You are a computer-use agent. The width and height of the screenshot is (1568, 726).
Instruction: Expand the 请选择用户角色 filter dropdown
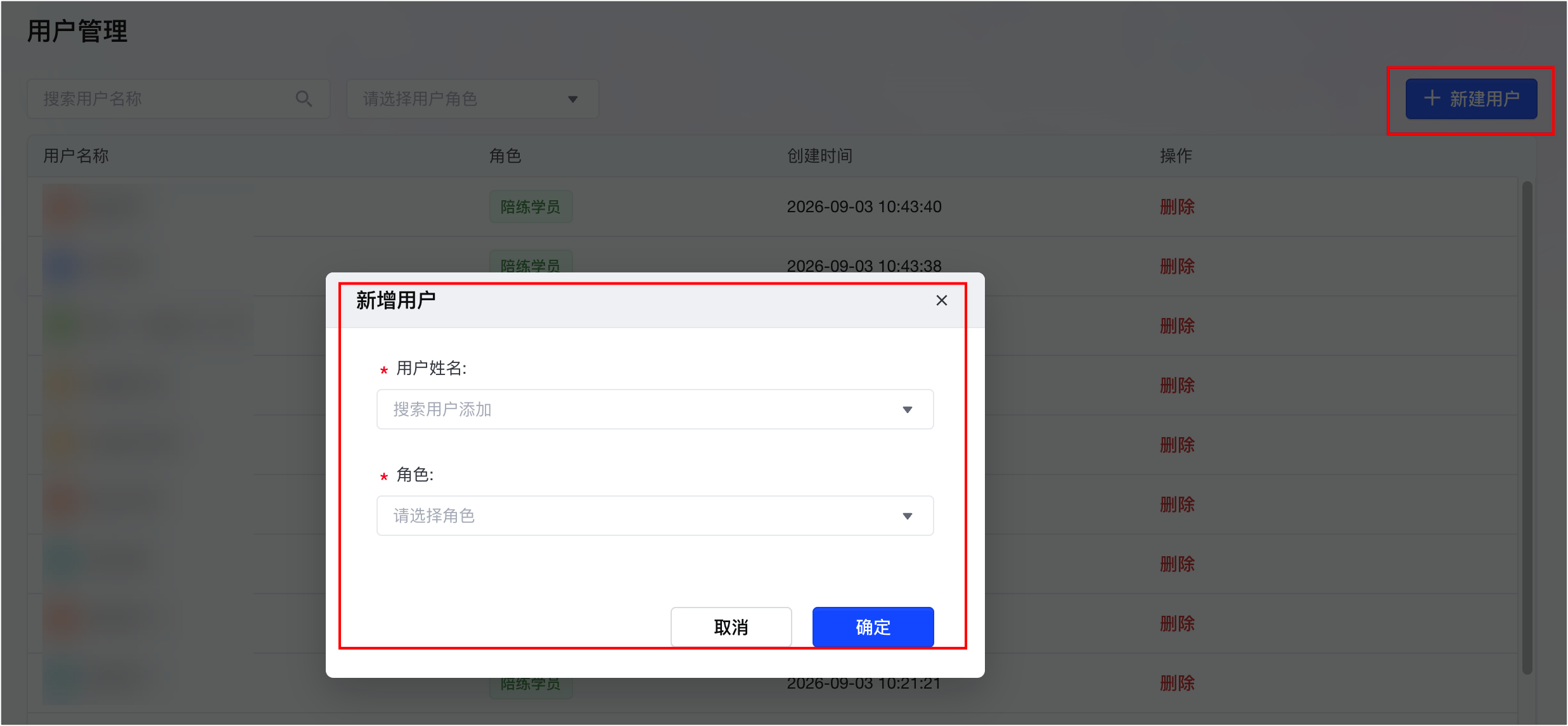[472, 99]
